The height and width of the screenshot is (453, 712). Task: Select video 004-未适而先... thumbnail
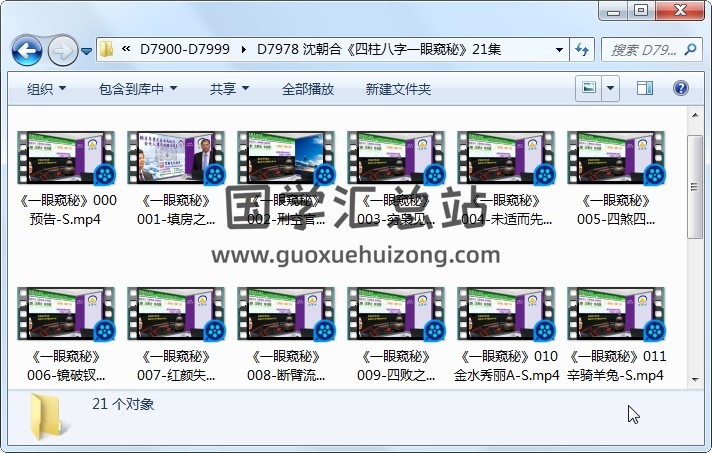(x=506, y=158)
